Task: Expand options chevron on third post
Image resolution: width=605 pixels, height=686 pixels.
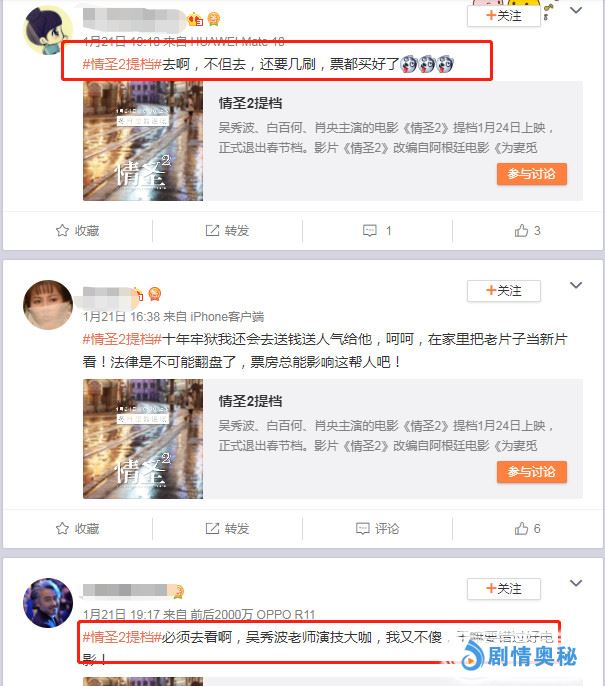Action: click(x=576, y=583)
